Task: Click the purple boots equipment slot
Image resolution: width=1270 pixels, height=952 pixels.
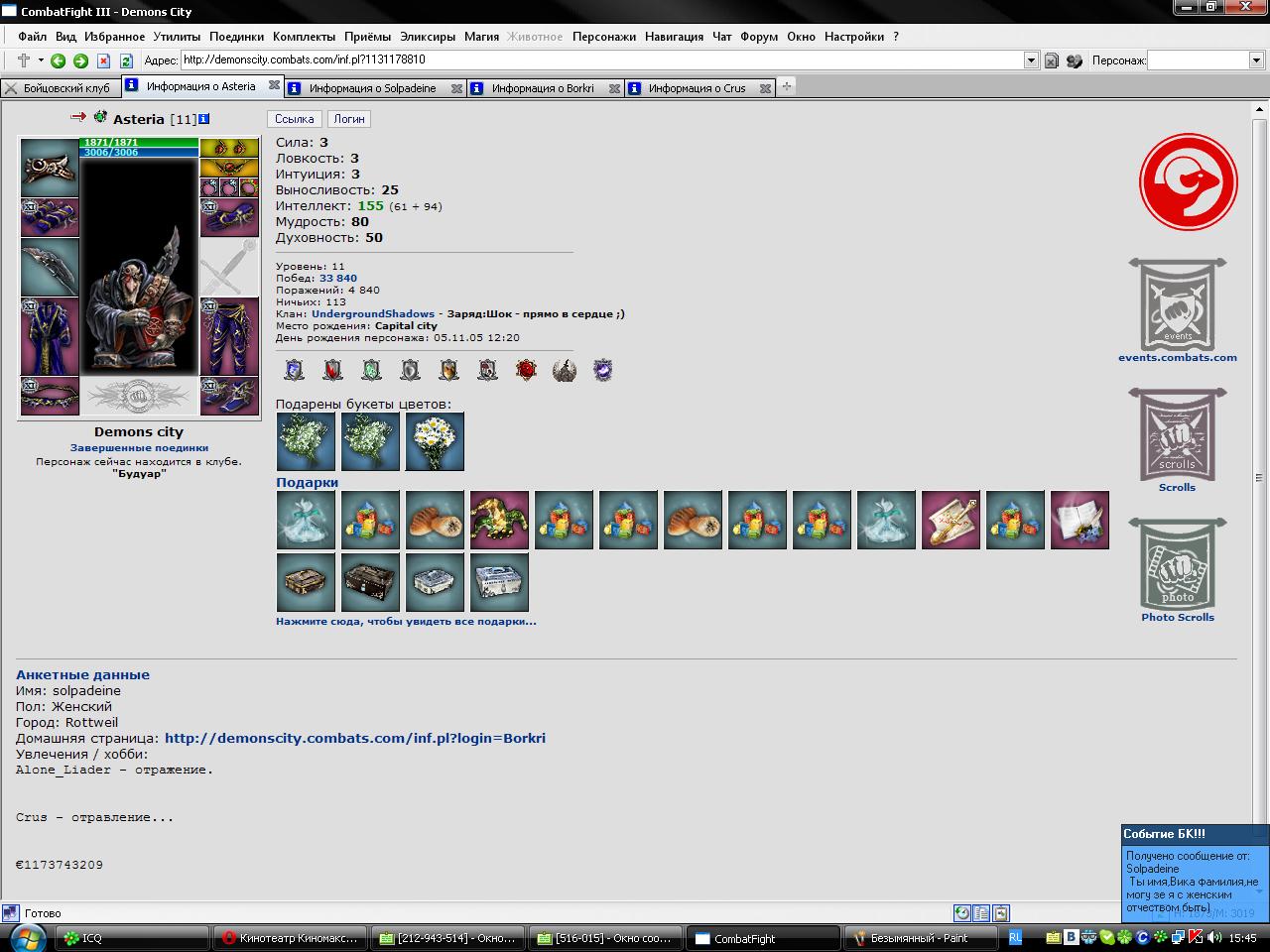Action: (x=229, y=396)
